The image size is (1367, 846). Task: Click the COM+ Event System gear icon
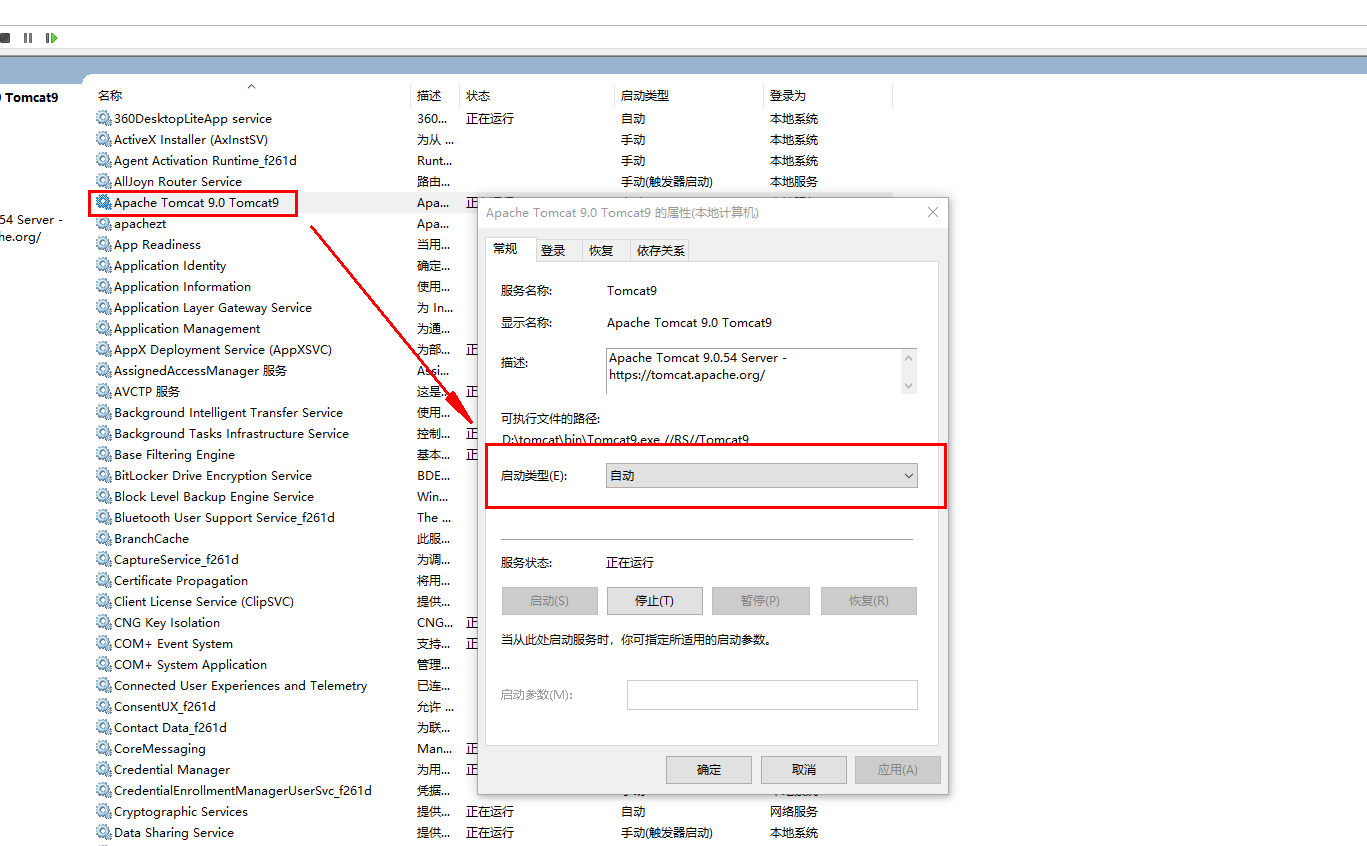click(104, 643)
